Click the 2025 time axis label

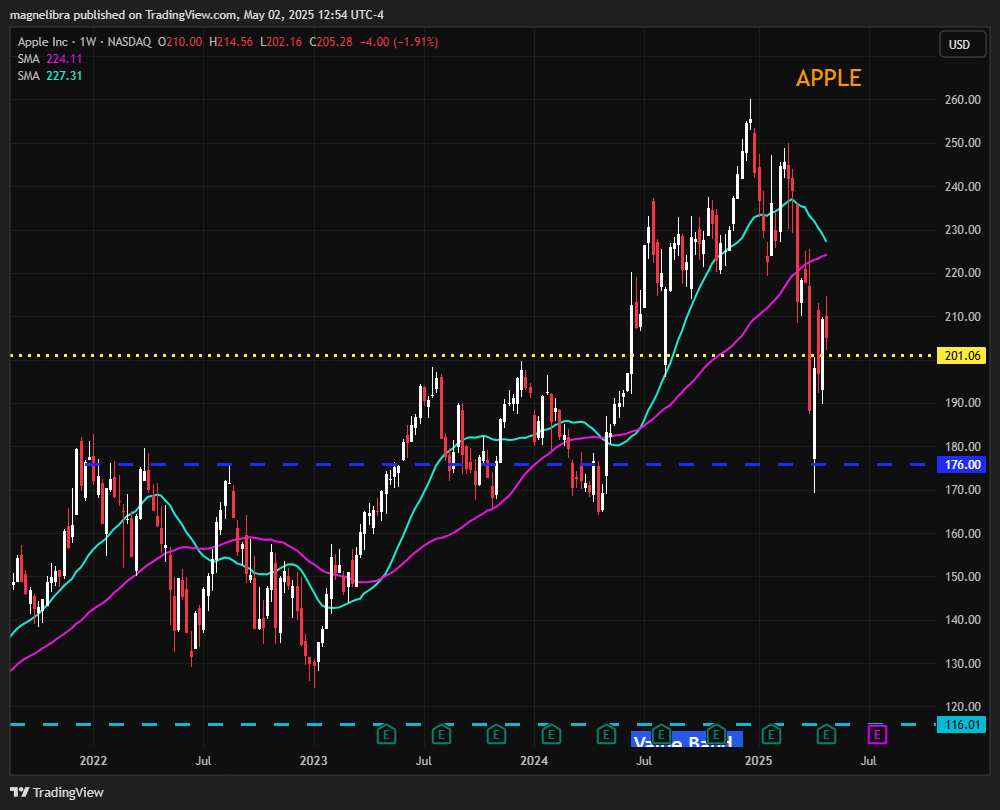758,761
